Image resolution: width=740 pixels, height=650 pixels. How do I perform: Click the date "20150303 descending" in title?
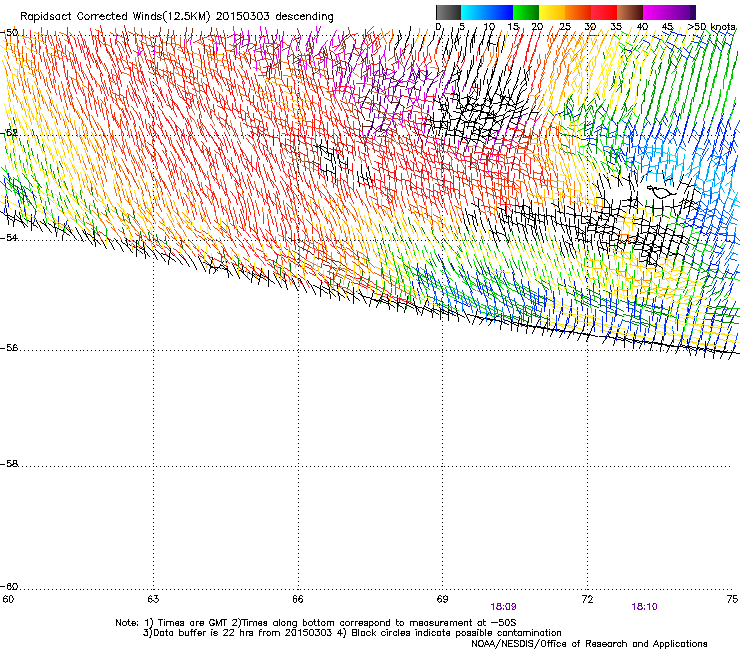pos(275,17)
